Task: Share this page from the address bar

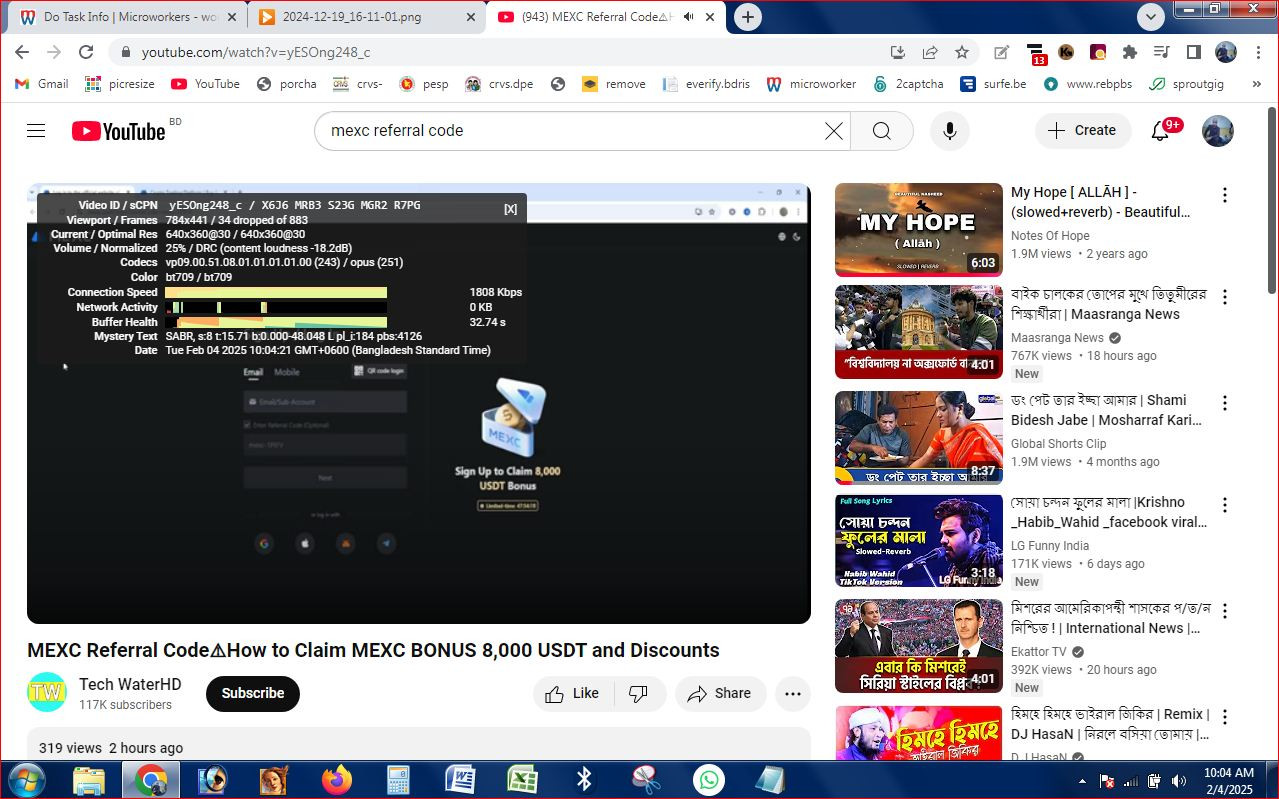Action: point(930,52)
